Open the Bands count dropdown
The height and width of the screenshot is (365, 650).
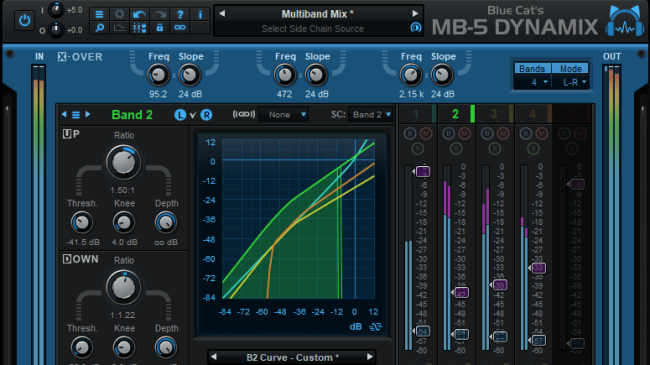533,83
